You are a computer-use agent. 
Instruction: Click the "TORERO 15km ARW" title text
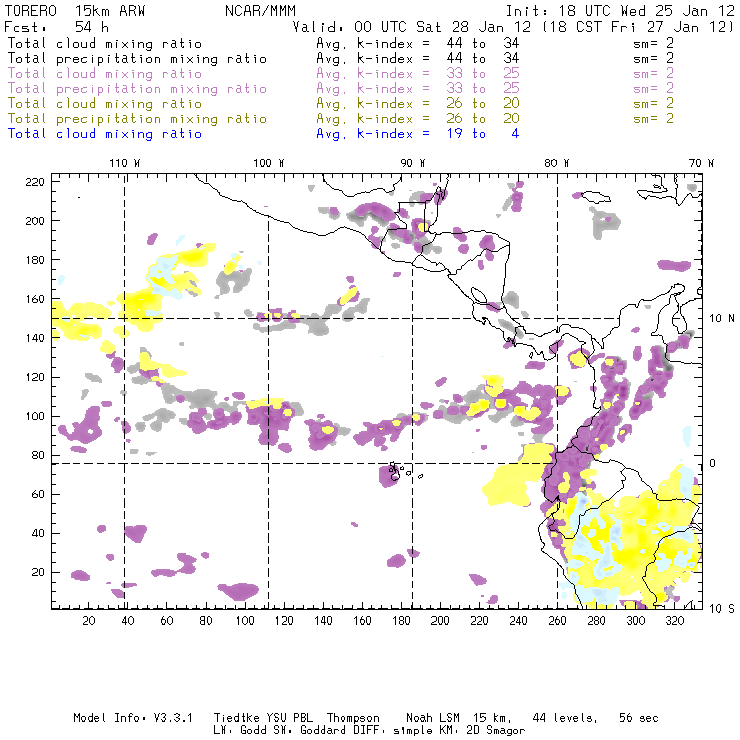[75, 11]
